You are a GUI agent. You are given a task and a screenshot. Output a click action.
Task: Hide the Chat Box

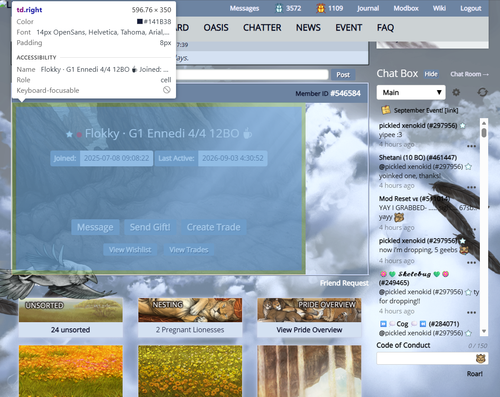click(431, 74)
